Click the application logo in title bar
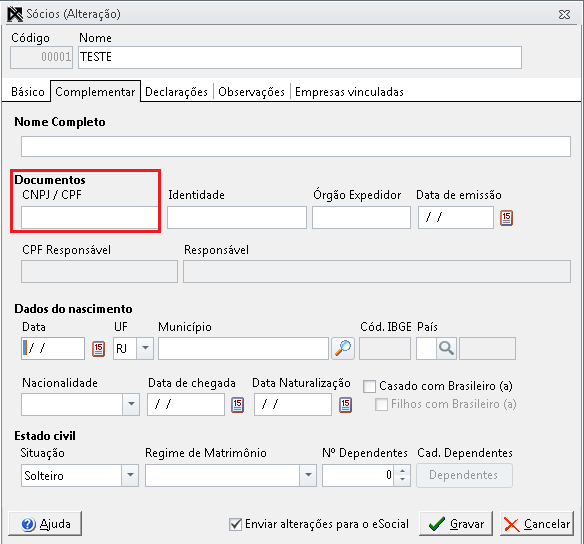 click(x=15, y=14)
